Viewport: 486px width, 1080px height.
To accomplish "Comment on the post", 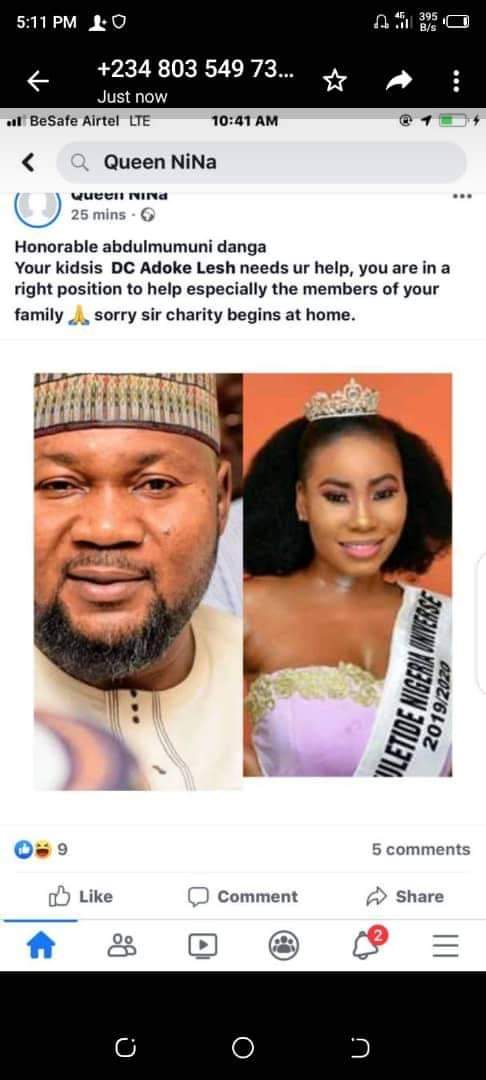I will tap(243, 896).
